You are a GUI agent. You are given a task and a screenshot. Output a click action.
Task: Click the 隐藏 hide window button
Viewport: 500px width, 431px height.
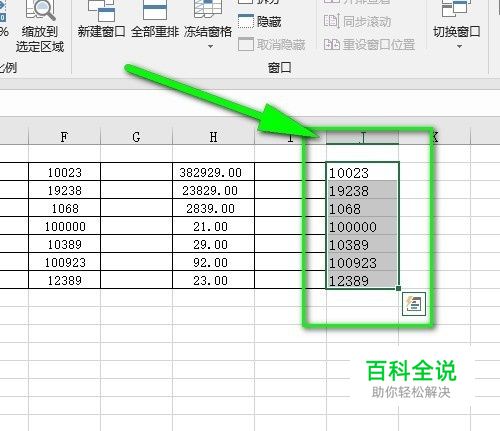pos(260,21)
